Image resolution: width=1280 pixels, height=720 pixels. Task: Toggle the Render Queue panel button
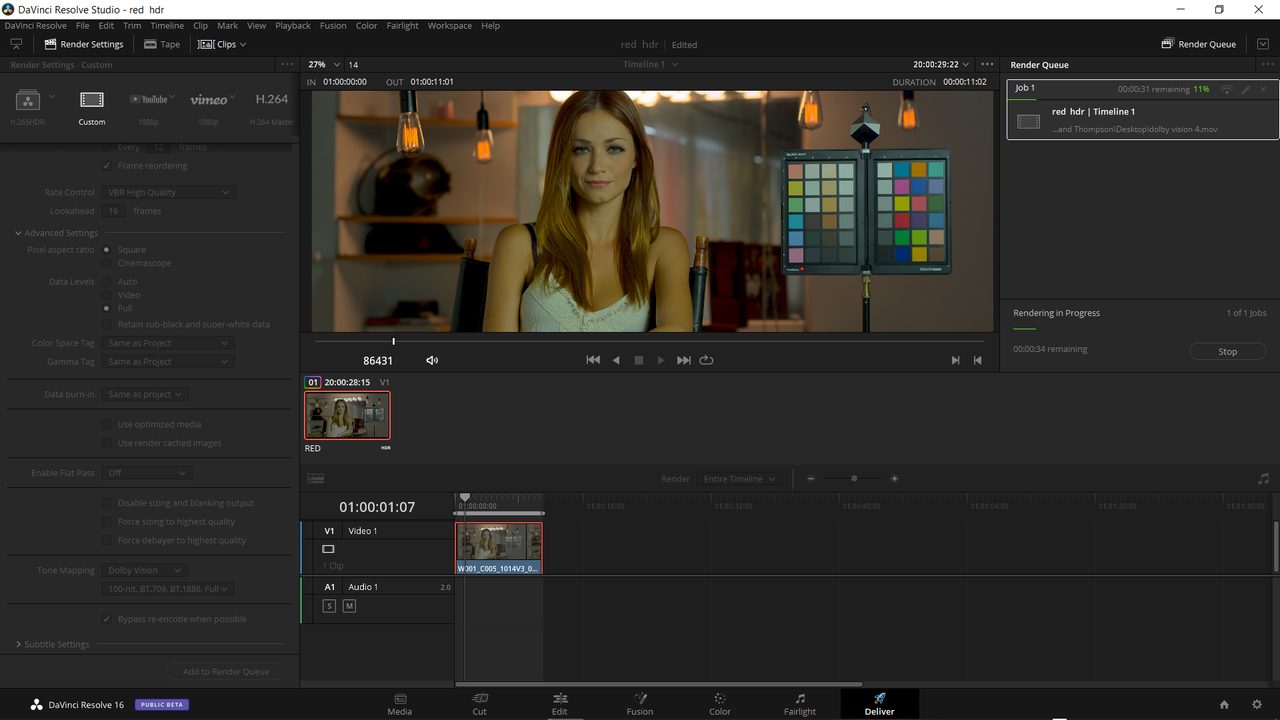(x=1199, y=44)
